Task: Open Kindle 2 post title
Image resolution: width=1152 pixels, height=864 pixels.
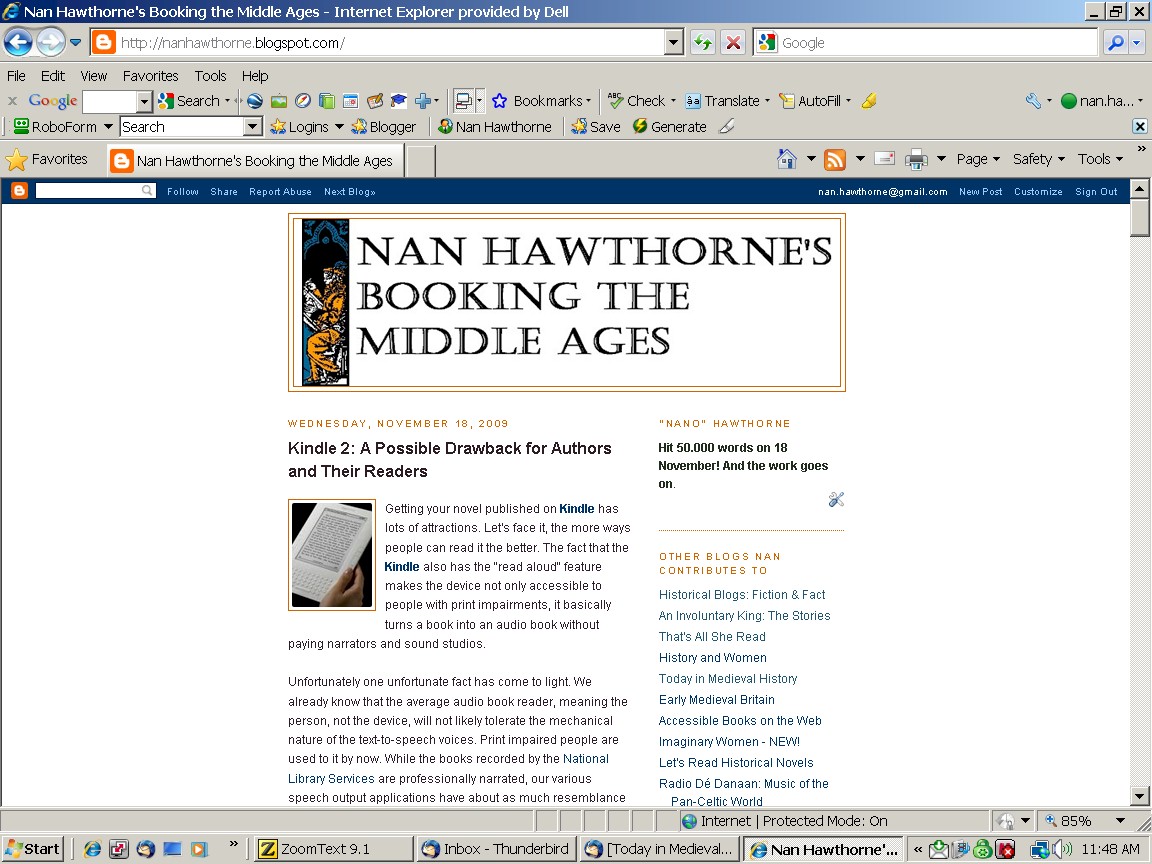Action: pyautogui.click(x=449, y=460)
